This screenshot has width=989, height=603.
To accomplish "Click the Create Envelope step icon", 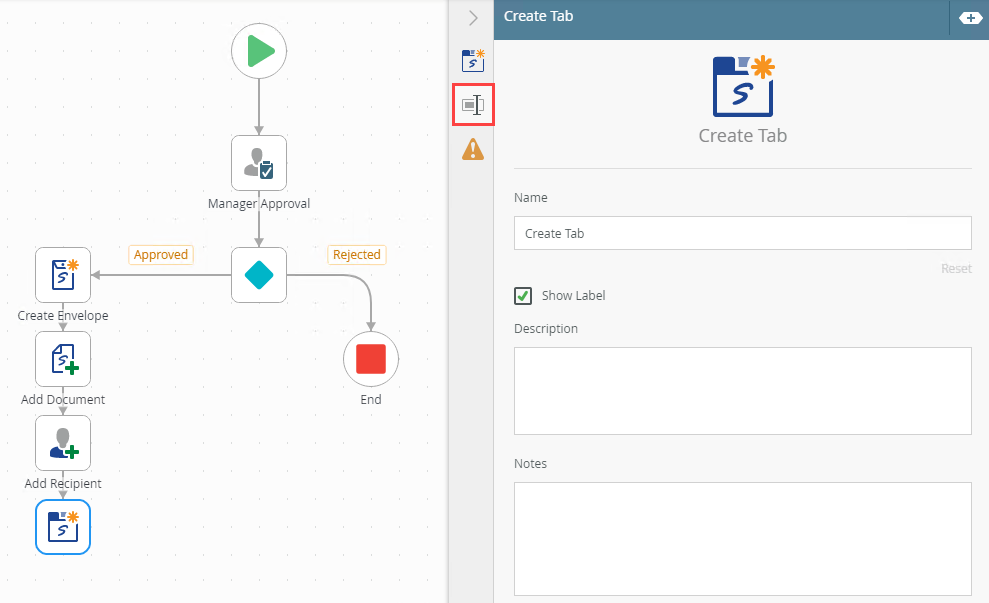I will 63,275.
